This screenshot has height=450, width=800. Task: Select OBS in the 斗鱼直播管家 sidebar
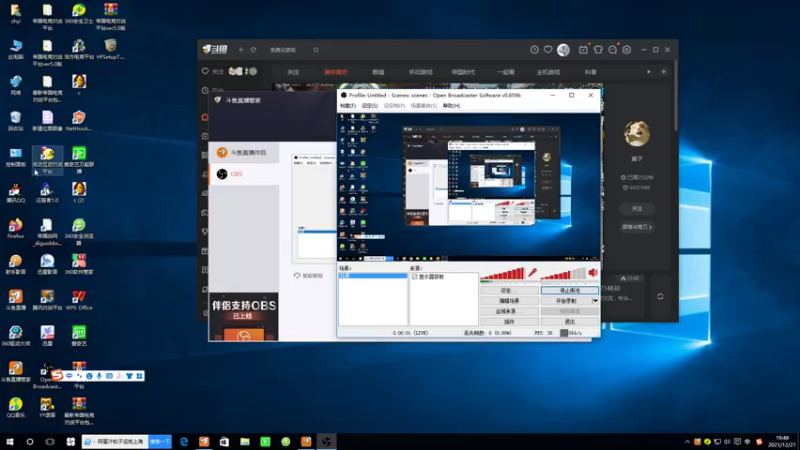pos(244,174)
